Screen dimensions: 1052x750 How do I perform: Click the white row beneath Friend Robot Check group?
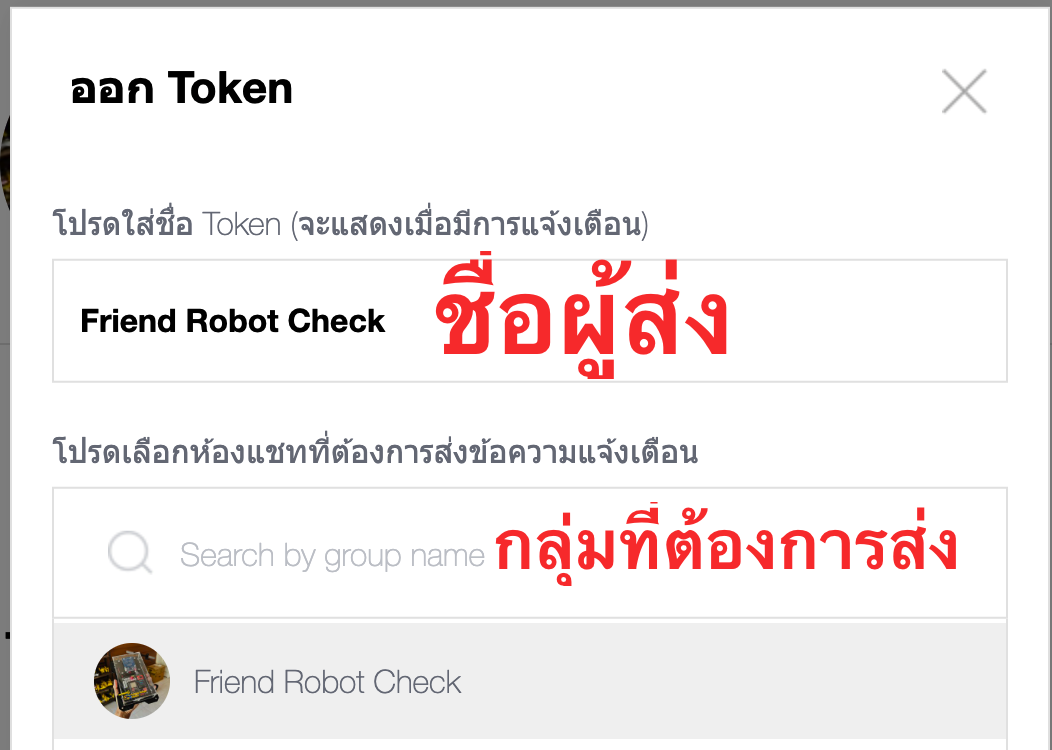point(530,745)
